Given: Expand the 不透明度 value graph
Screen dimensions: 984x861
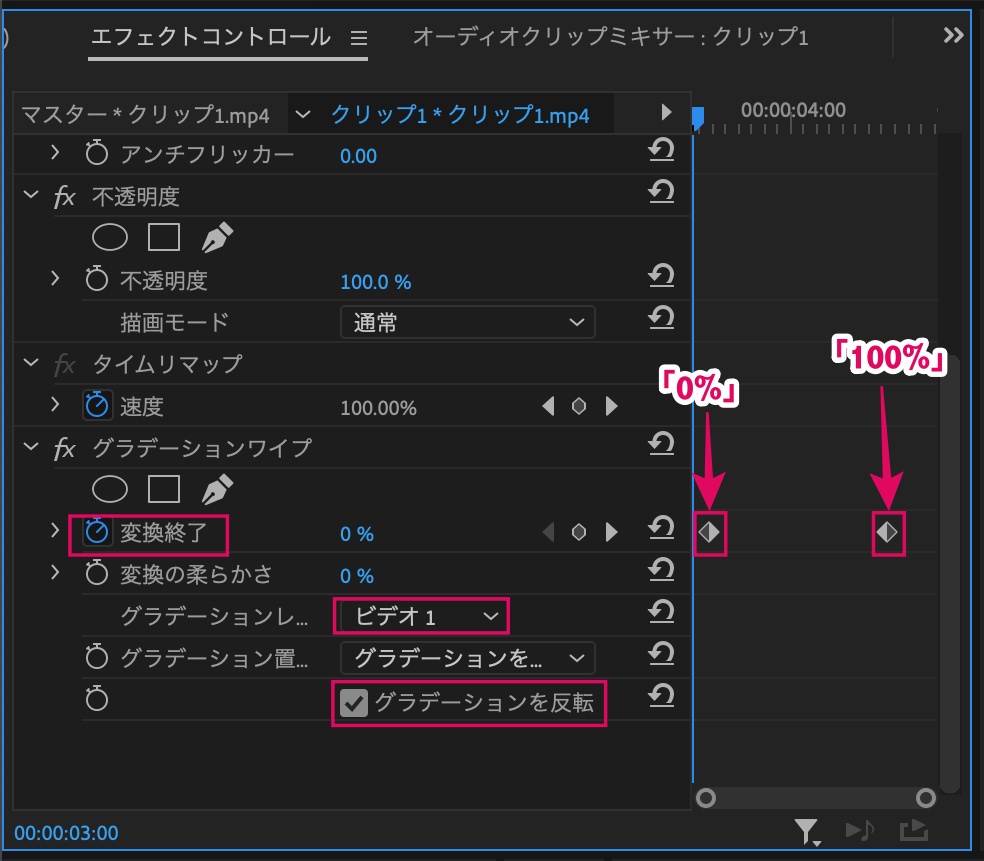Looking at the screenshot, I should (55, 278).
